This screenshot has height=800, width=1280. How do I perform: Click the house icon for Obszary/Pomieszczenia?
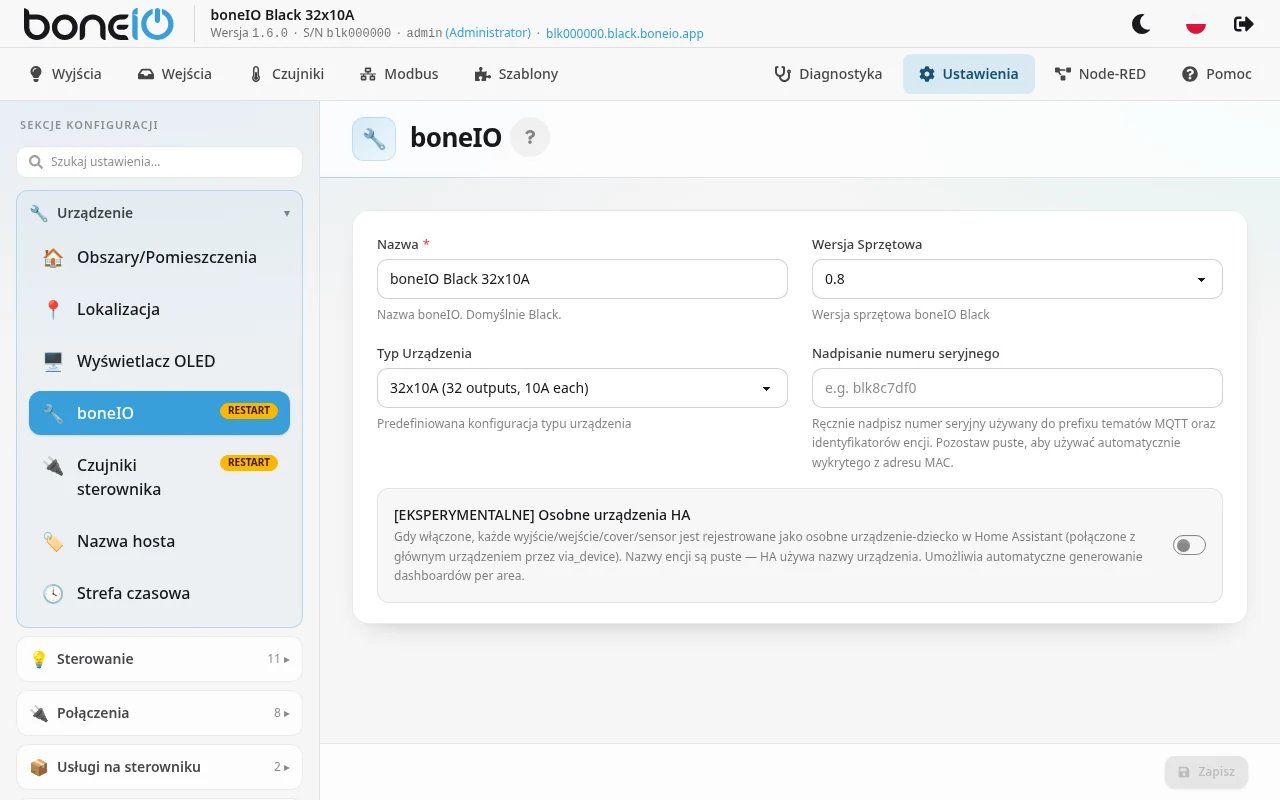[53, 257]
